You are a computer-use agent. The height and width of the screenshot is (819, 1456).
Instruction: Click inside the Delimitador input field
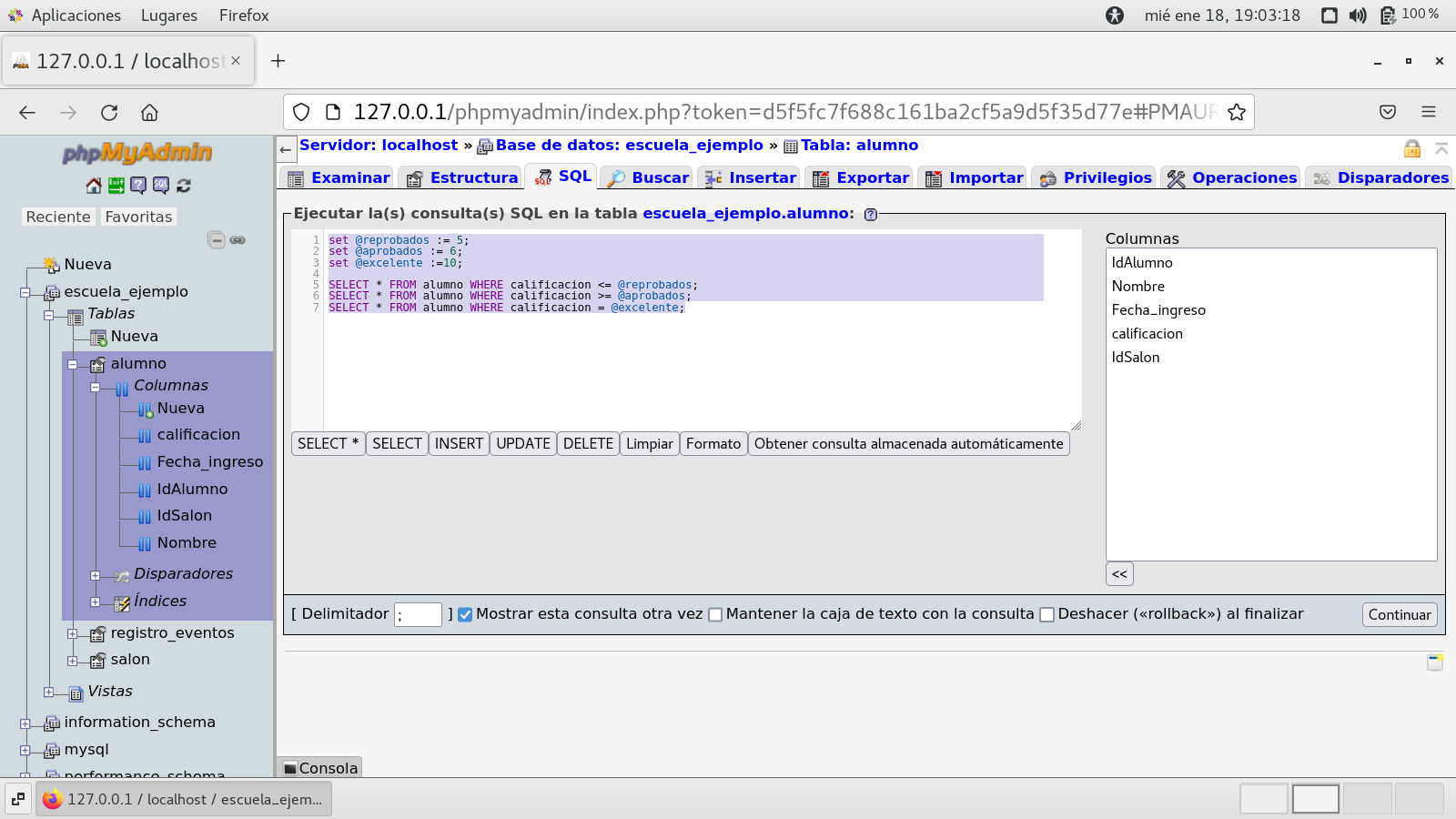[418, 614]
